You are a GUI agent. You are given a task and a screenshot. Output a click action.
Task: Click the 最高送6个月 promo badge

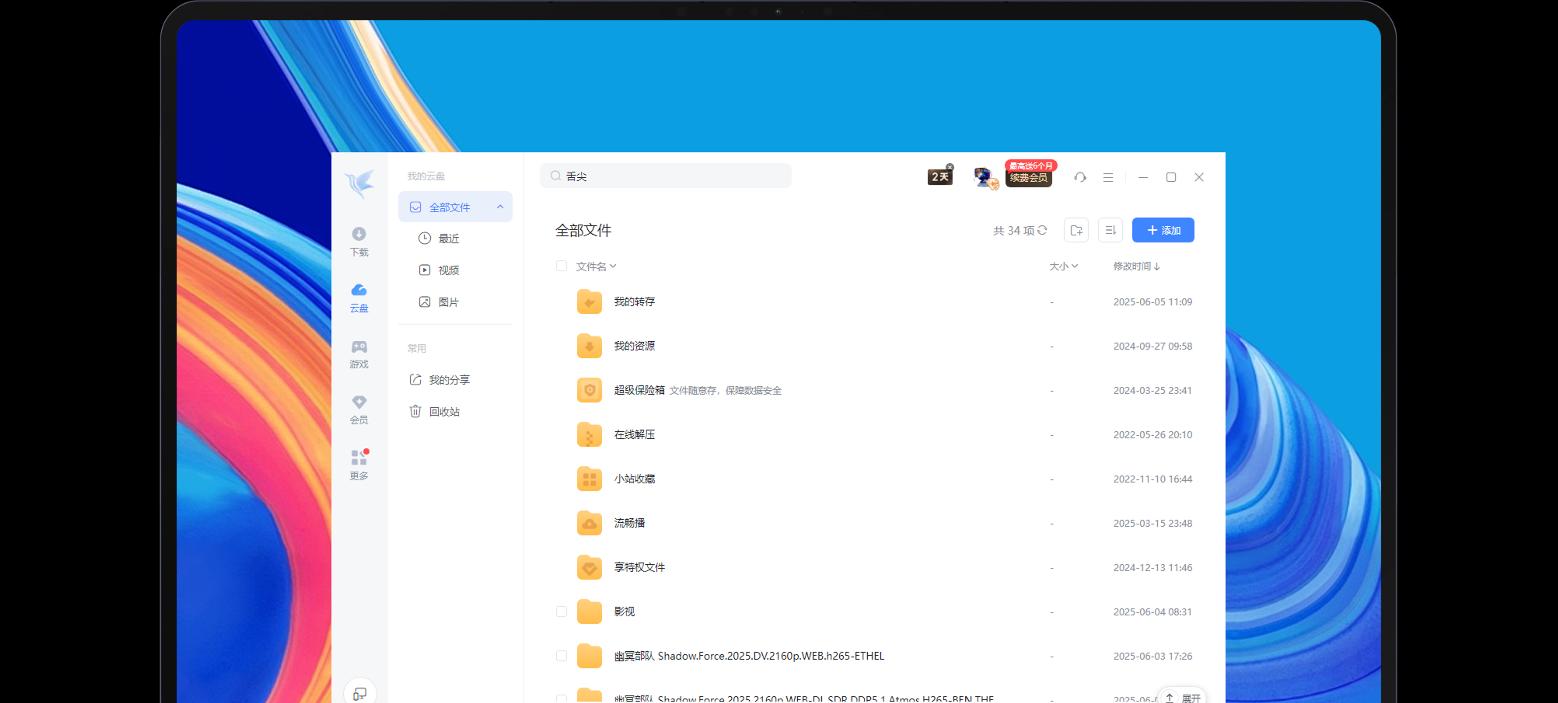pos(1031,165)
